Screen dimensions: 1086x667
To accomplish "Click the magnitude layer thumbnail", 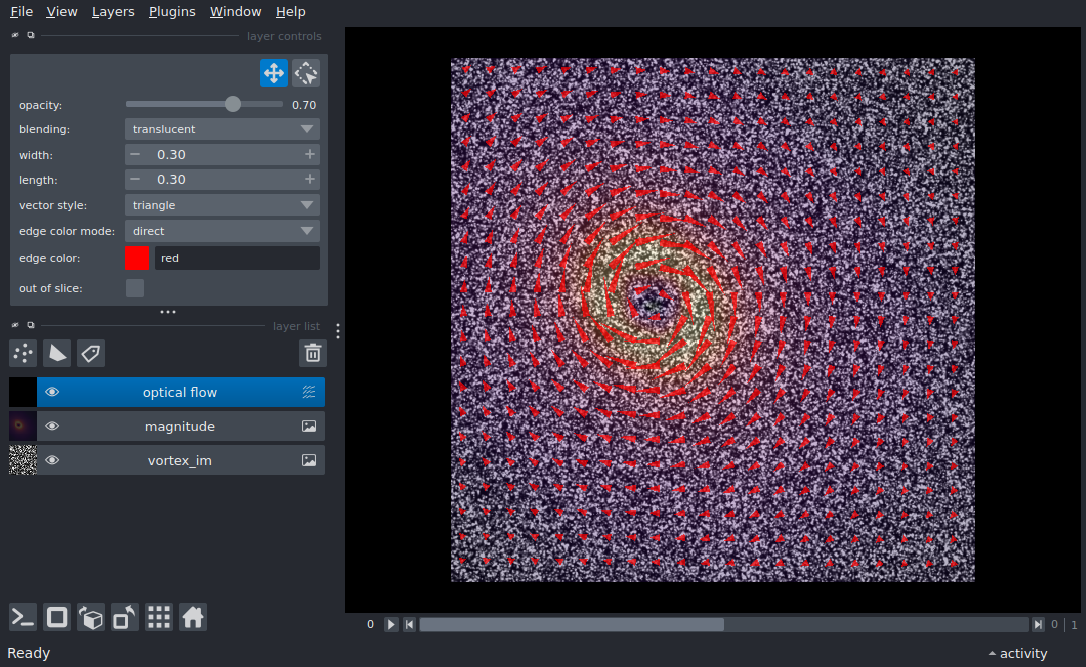I will pos(23,426).
